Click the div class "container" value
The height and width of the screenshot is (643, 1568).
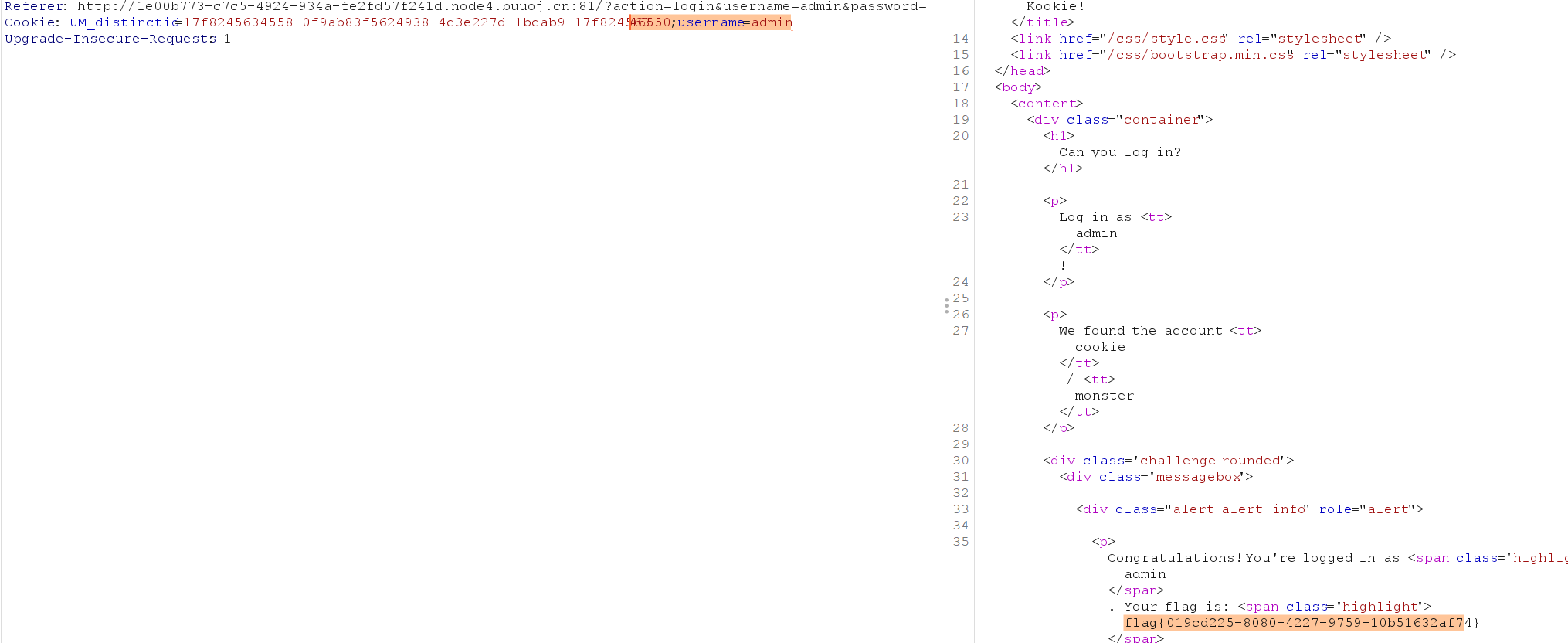pos(1162,120)
